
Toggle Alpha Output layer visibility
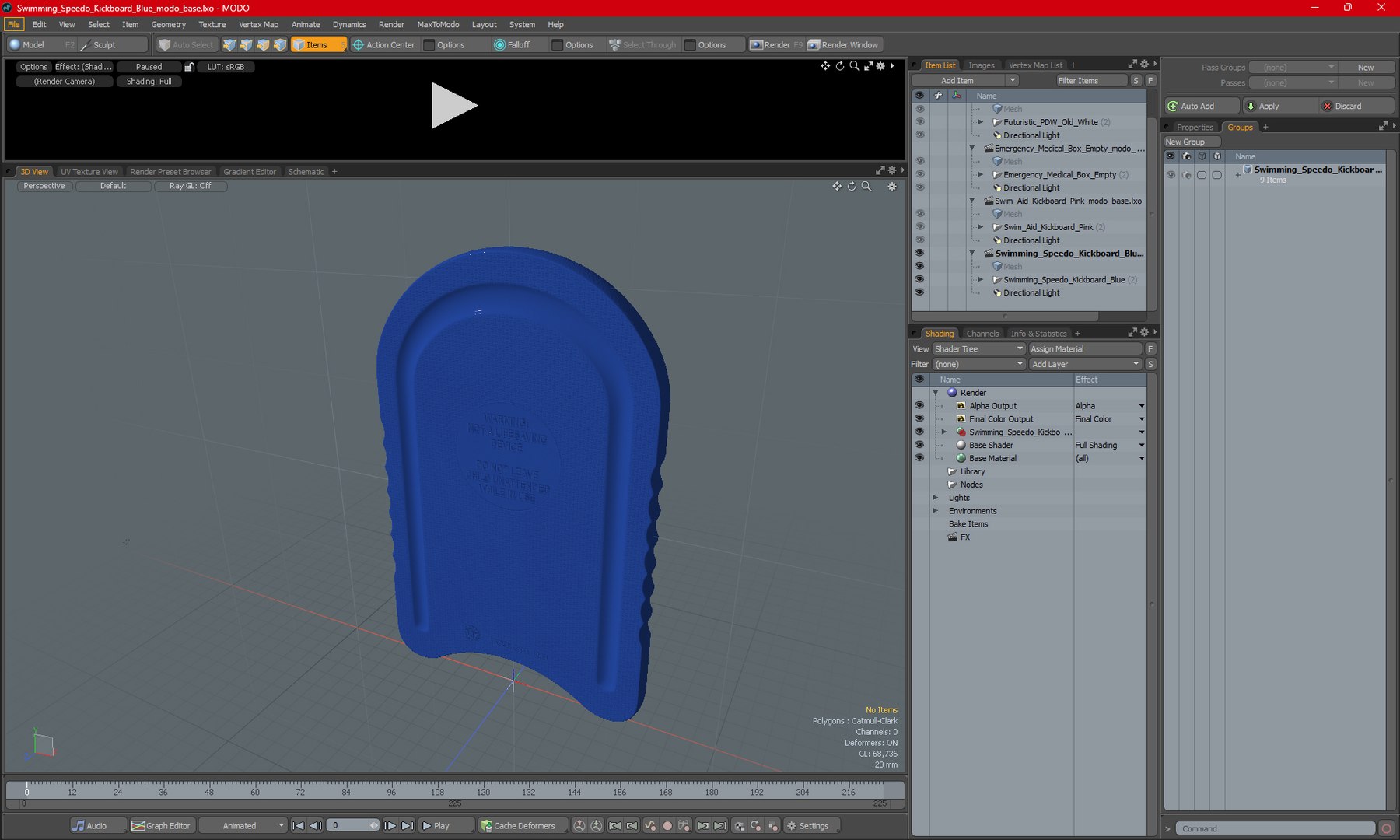point(919,405)
